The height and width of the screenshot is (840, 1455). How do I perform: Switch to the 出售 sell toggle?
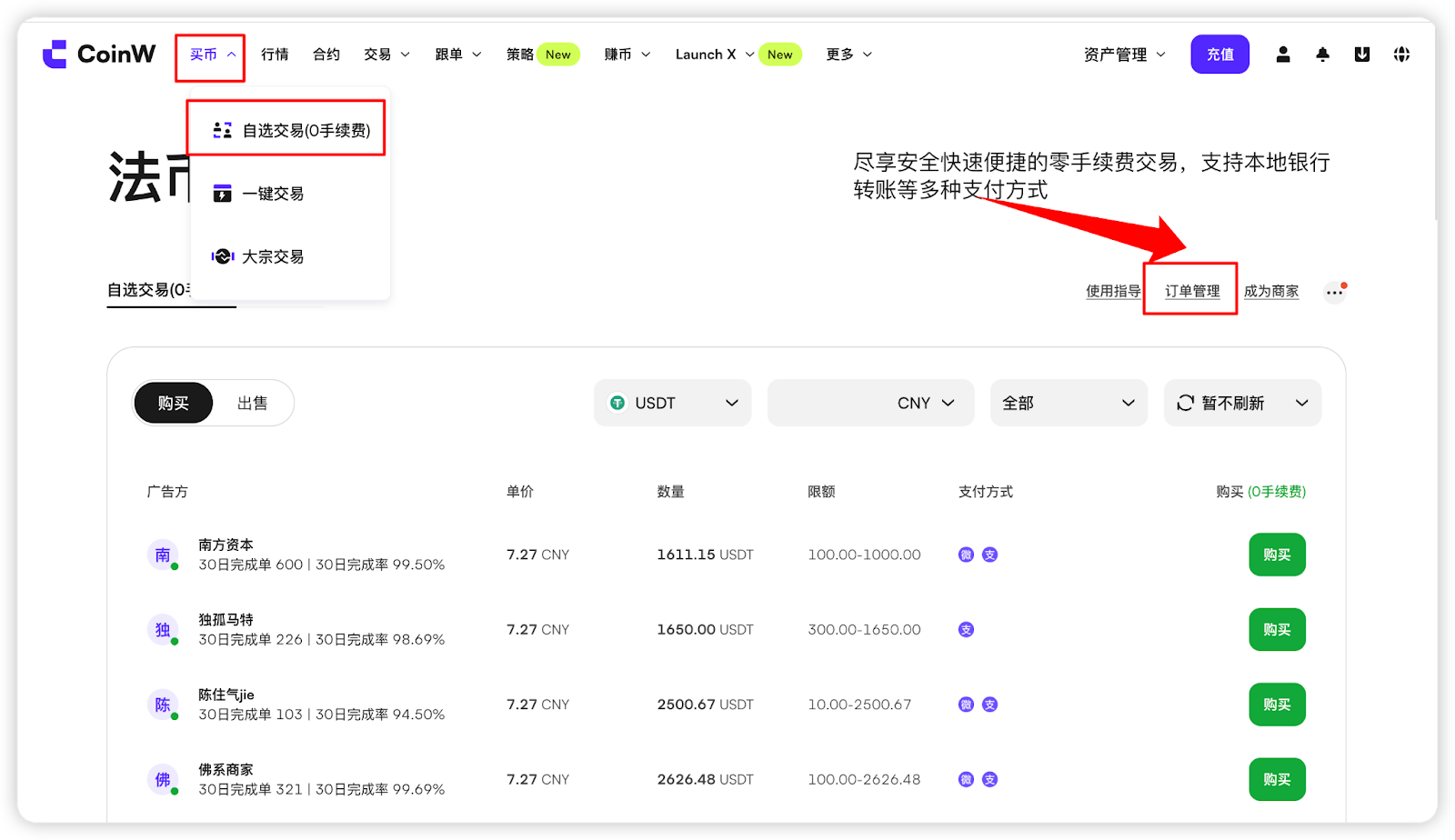point(253,403)
